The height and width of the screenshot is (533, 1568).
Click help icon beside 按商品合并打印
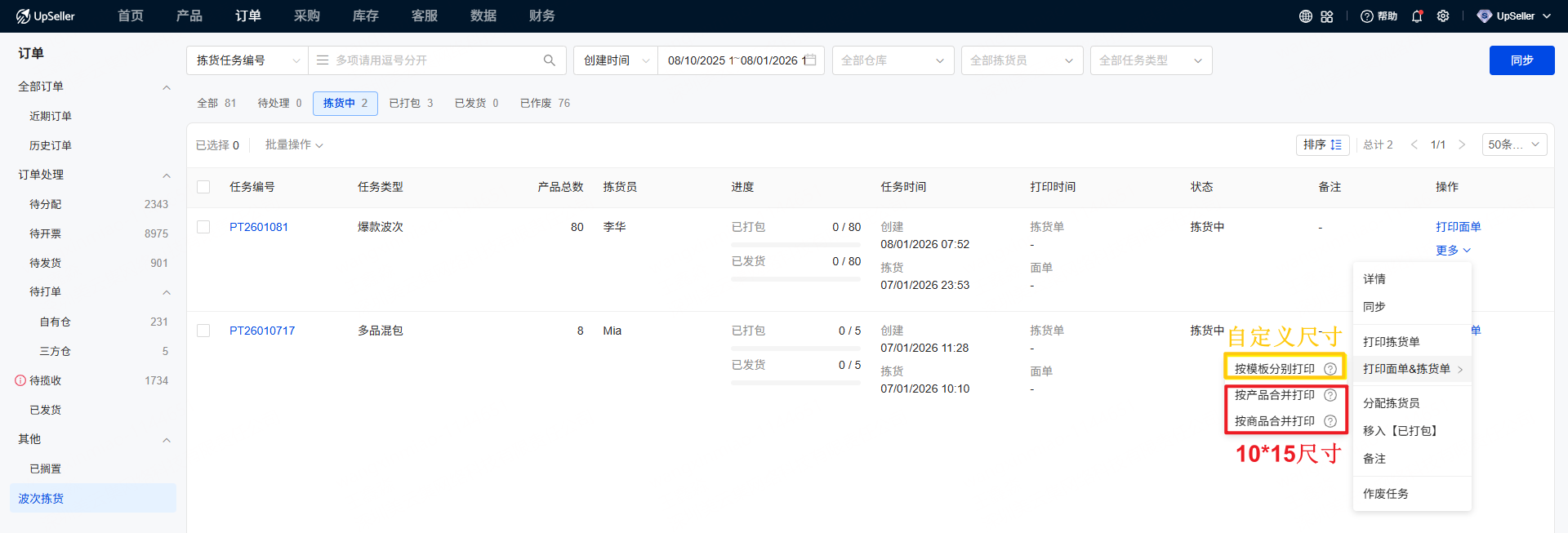[x=1330, y=421]
